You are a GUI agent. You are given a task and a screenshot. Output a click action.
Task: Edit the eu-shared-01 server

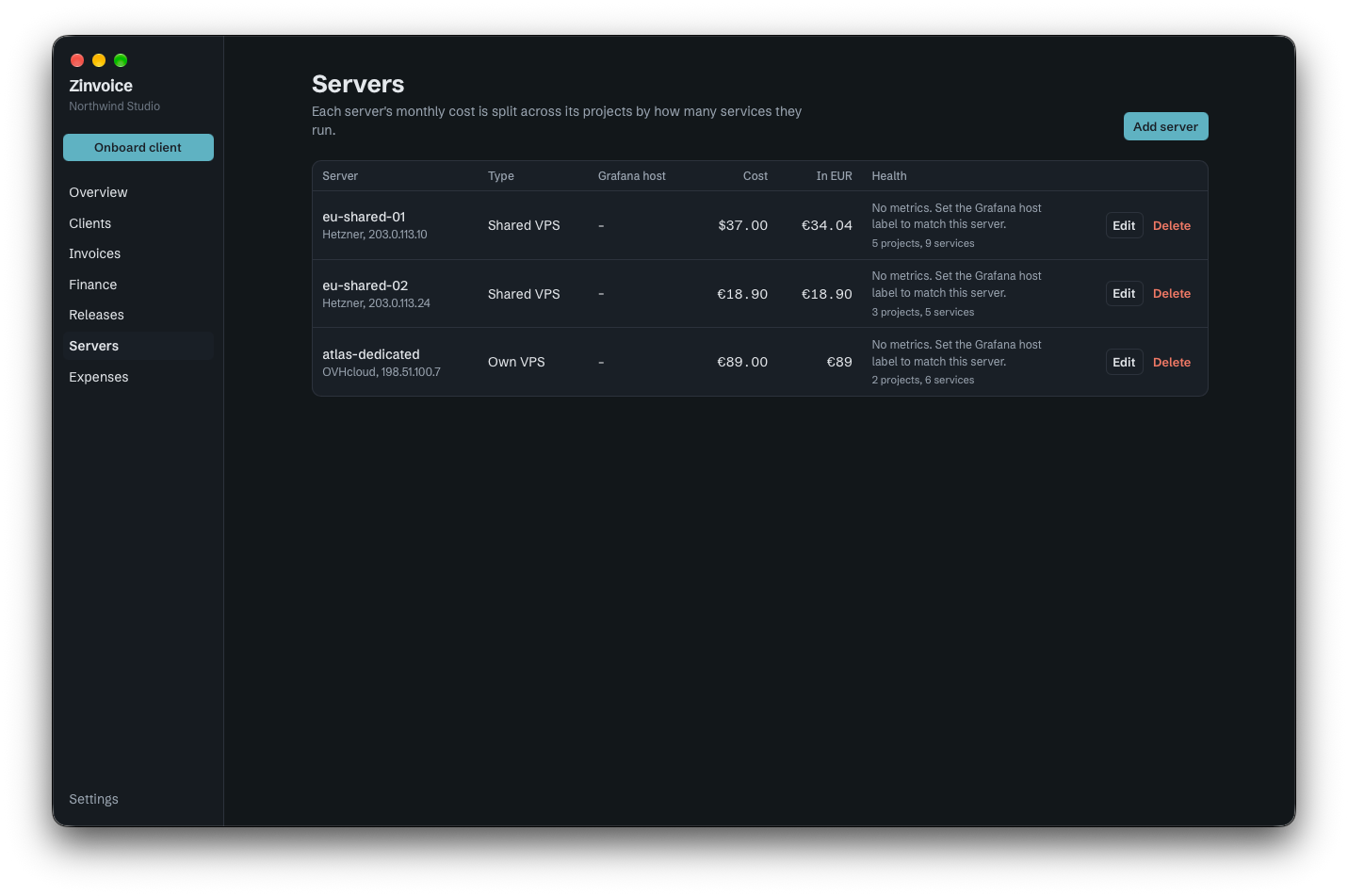tap(1124, 225)
